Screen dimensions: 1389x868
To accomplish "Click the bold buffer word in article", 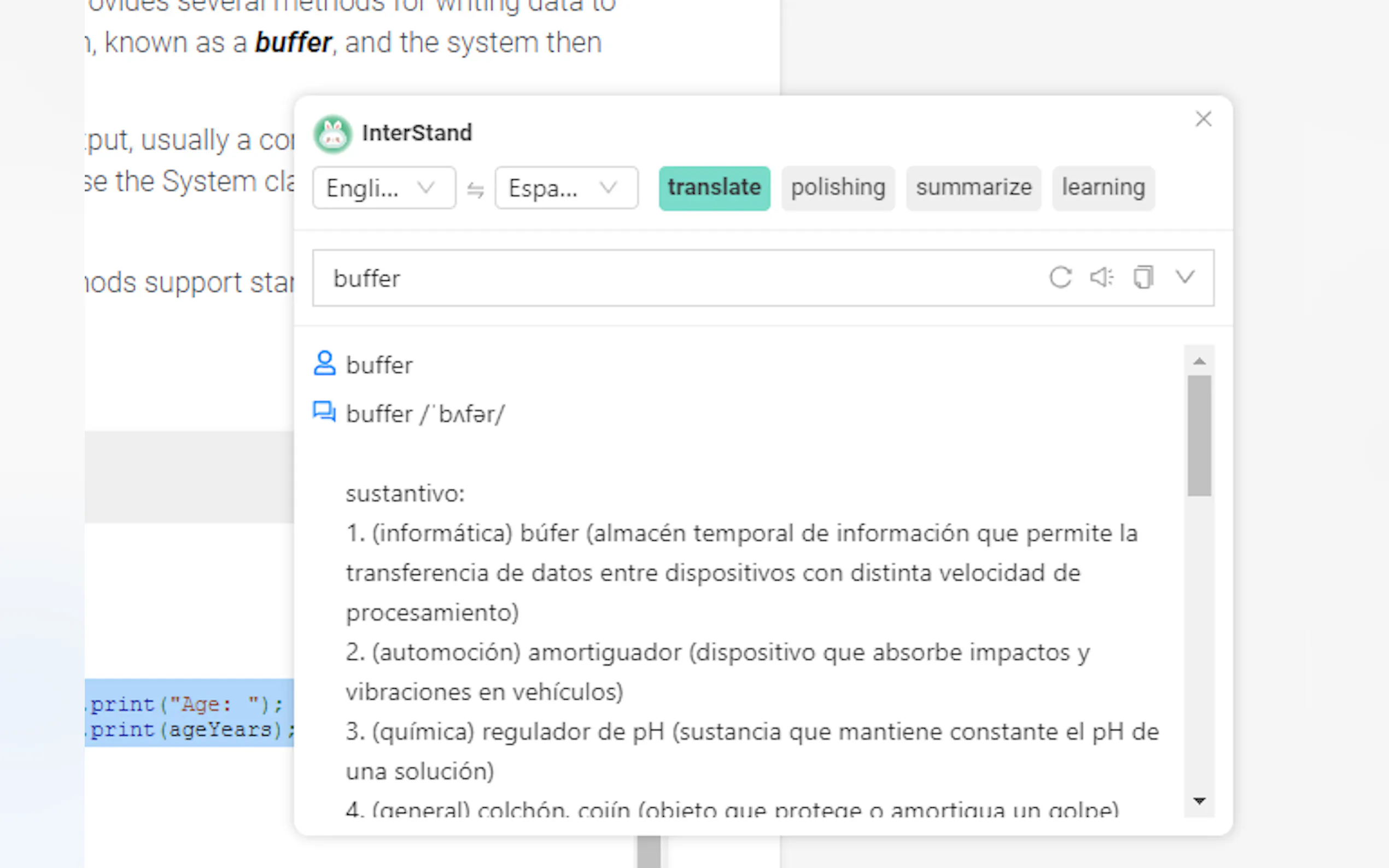I will coord(293,43).
